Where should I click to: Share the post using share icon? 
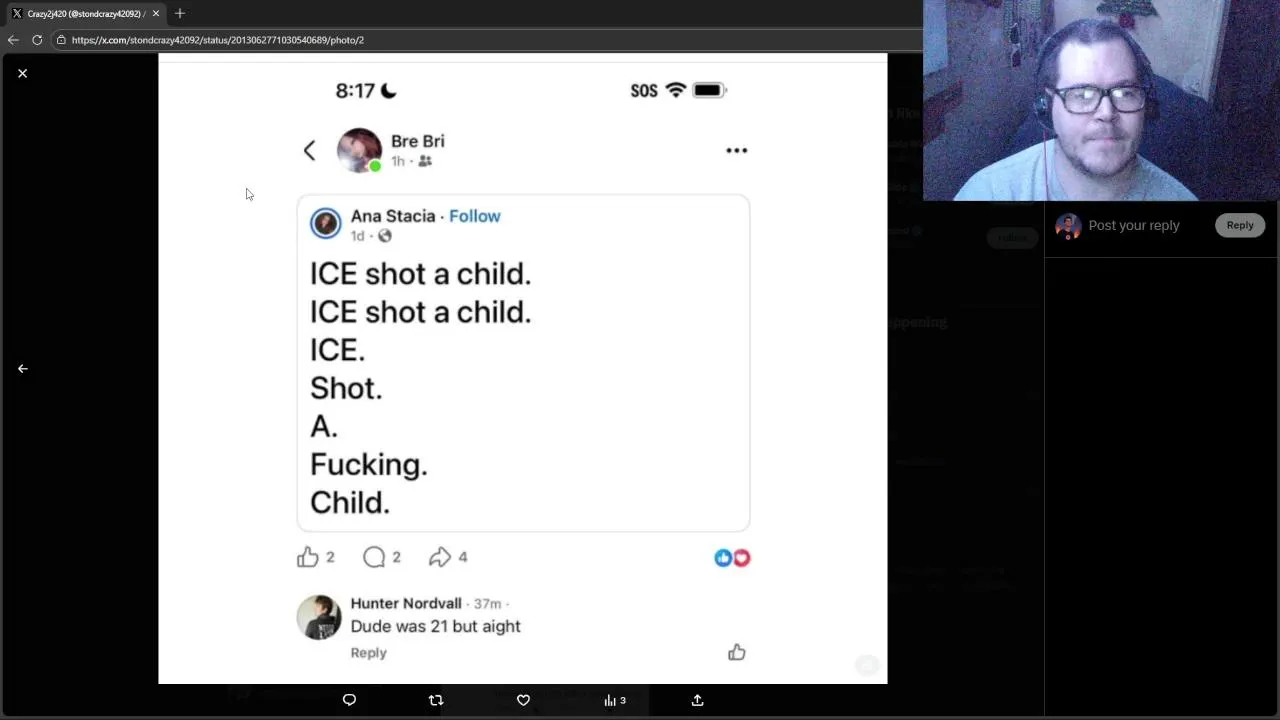[697, 700]
